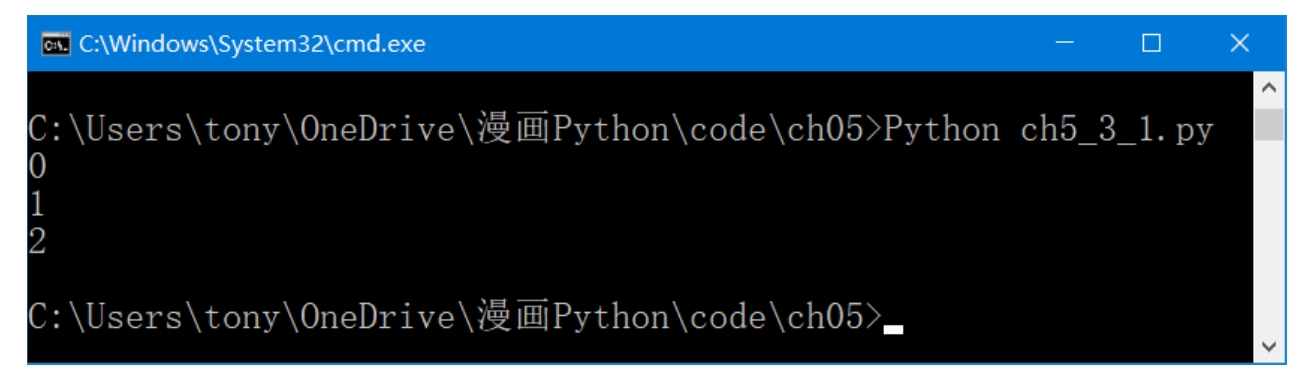Click the scrollbar up arrow
Viewport: 1314px width, 380px height.
1270,89
